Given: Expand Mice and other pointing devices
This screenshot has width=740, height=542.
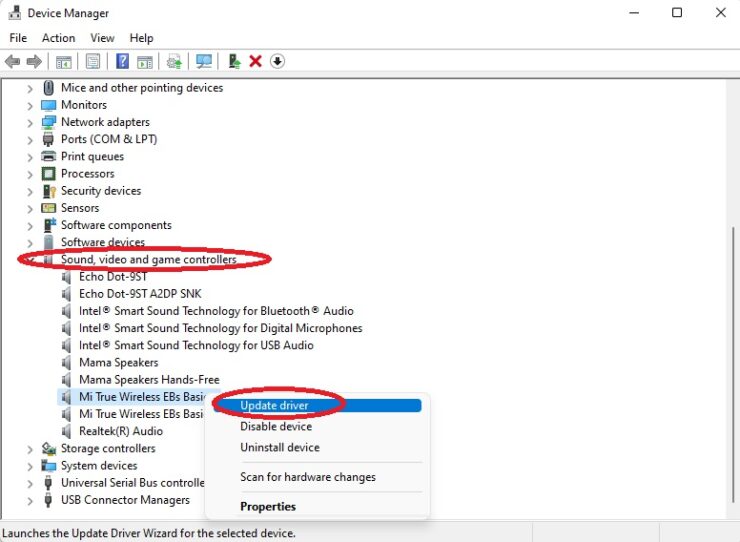Looking at the screenshot, I should click(x=30, y=88).
